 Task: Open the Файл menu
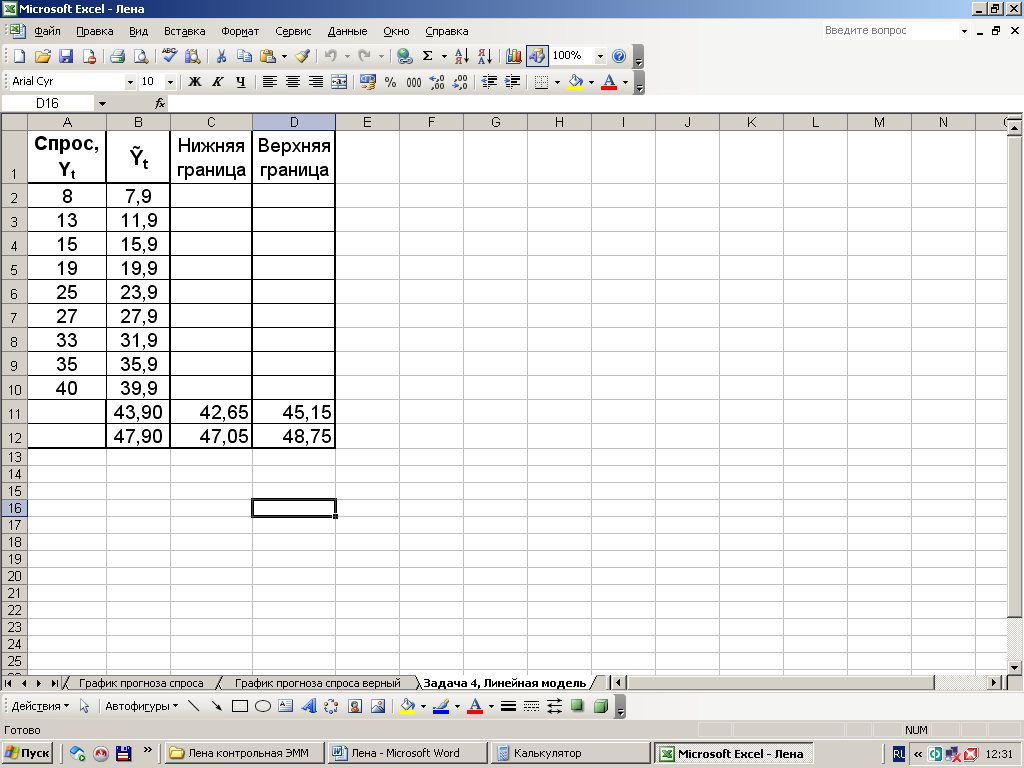coord(47,31)
